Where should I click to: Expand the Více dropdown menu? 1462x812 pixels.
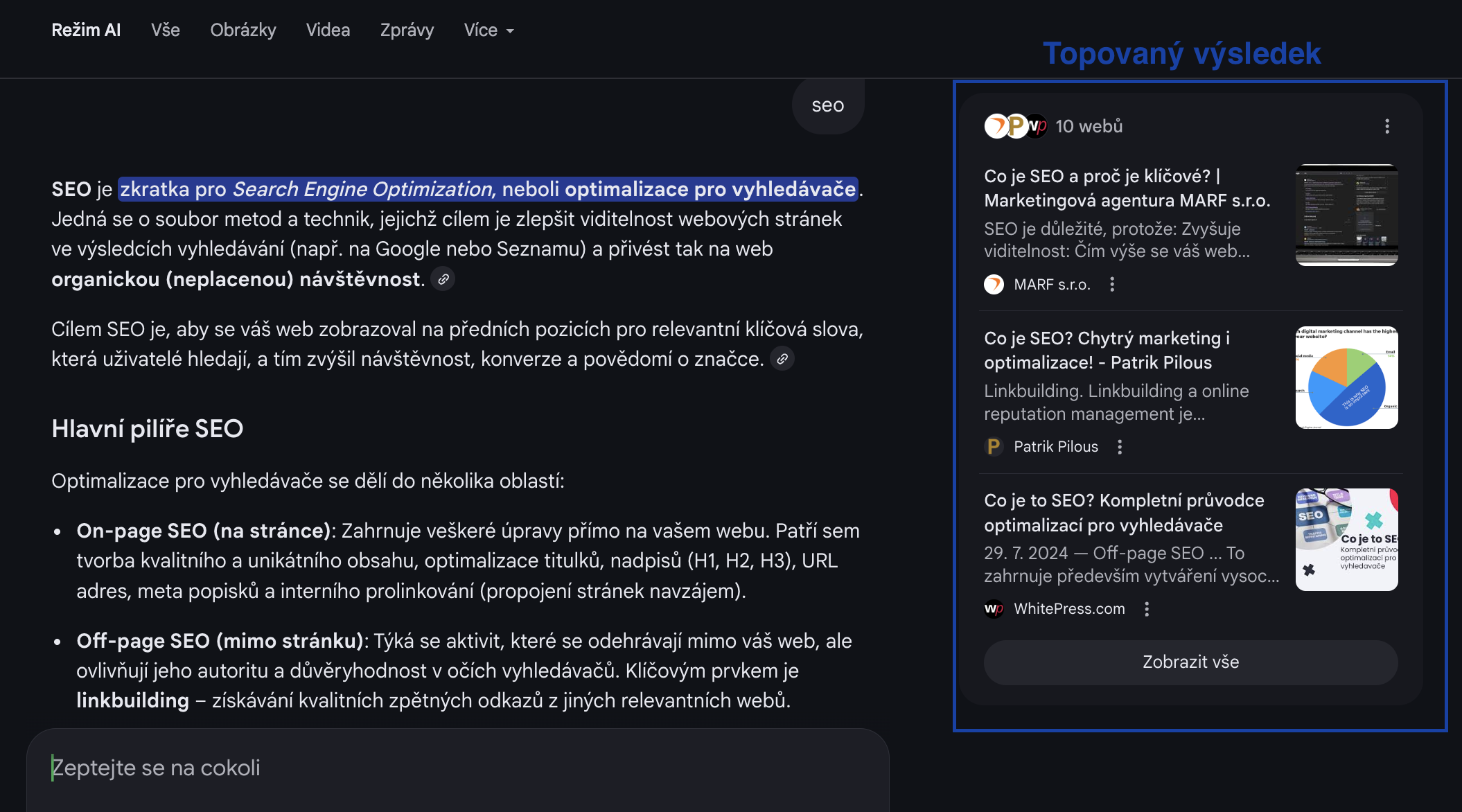coord(488,30)
